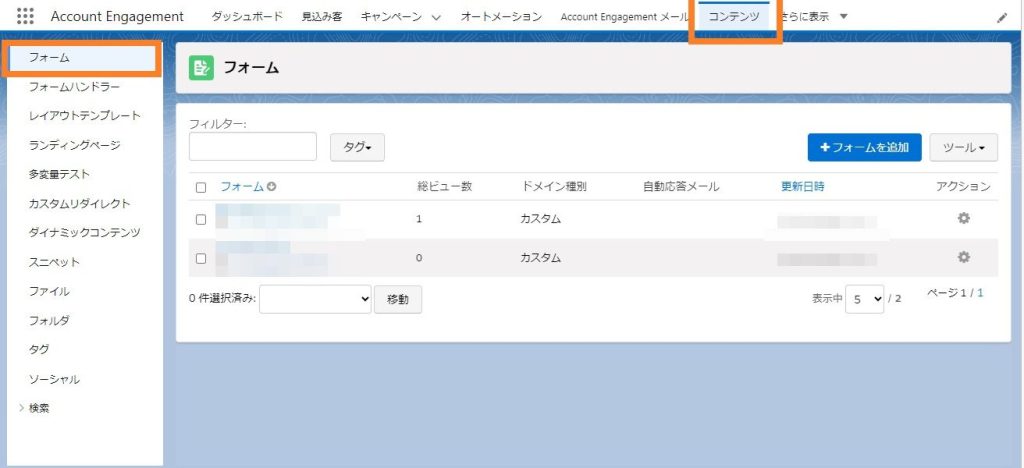
Task: Check the box for form with 1 view
Action: (201, 220)
